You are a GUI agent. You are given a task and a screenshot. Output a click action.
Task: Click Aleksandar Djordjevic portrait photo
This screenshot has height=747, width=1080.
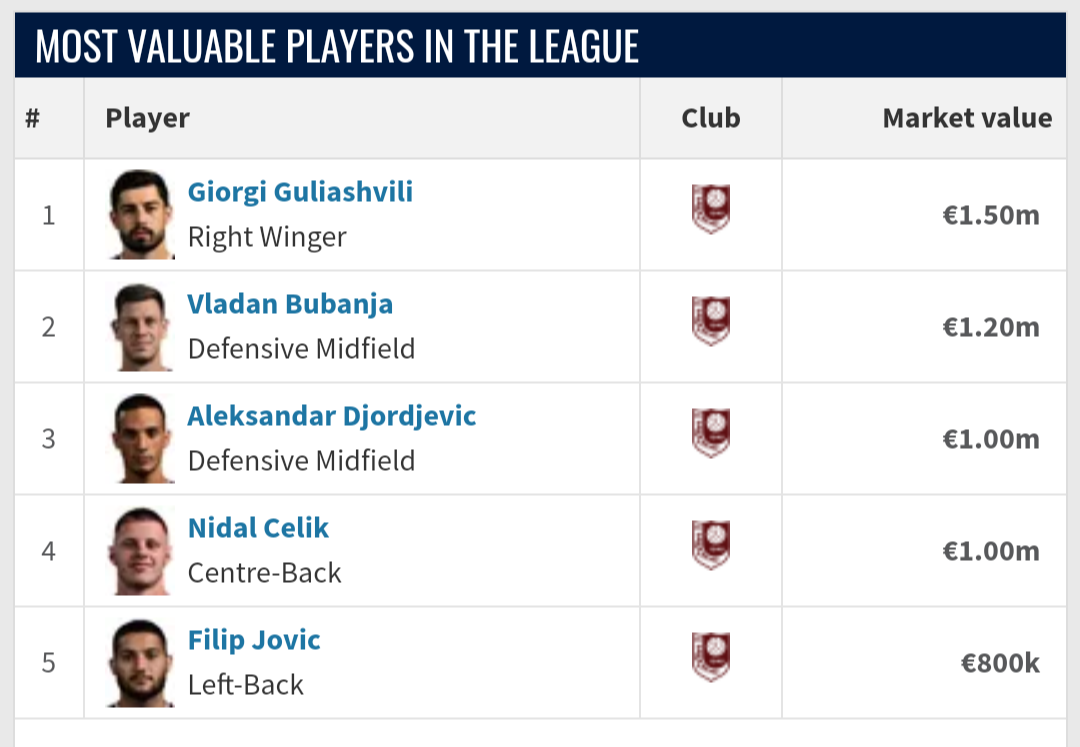(141, 439)
